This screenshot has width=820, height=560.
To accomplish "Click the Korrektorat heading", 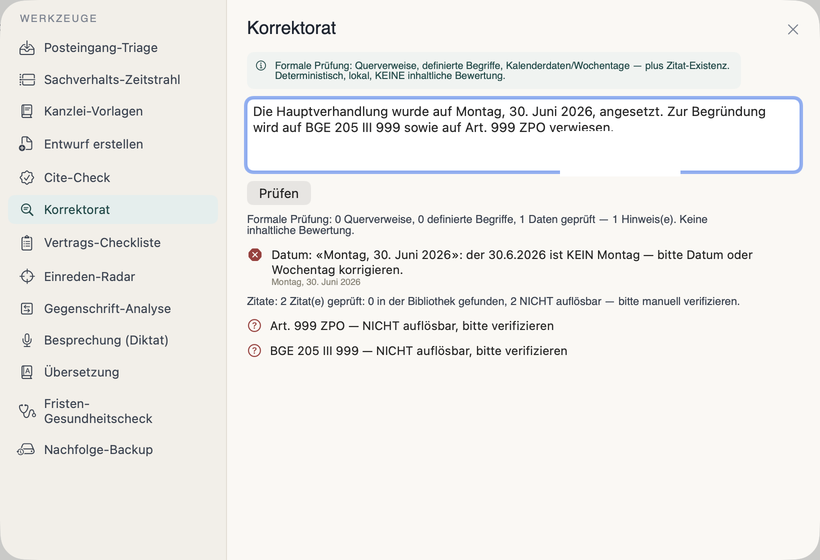I will tap(291, 28).
